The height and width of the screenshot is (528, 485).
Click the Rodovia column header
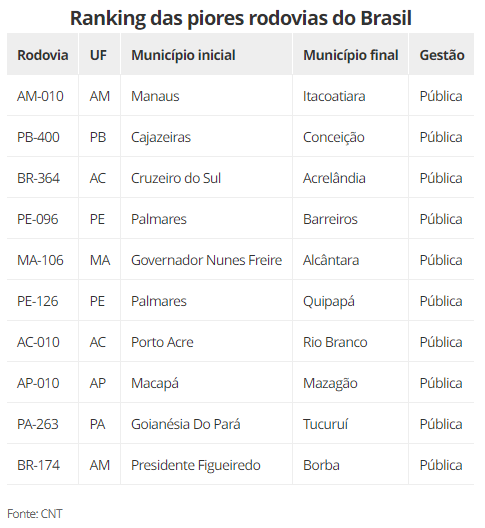43,55
